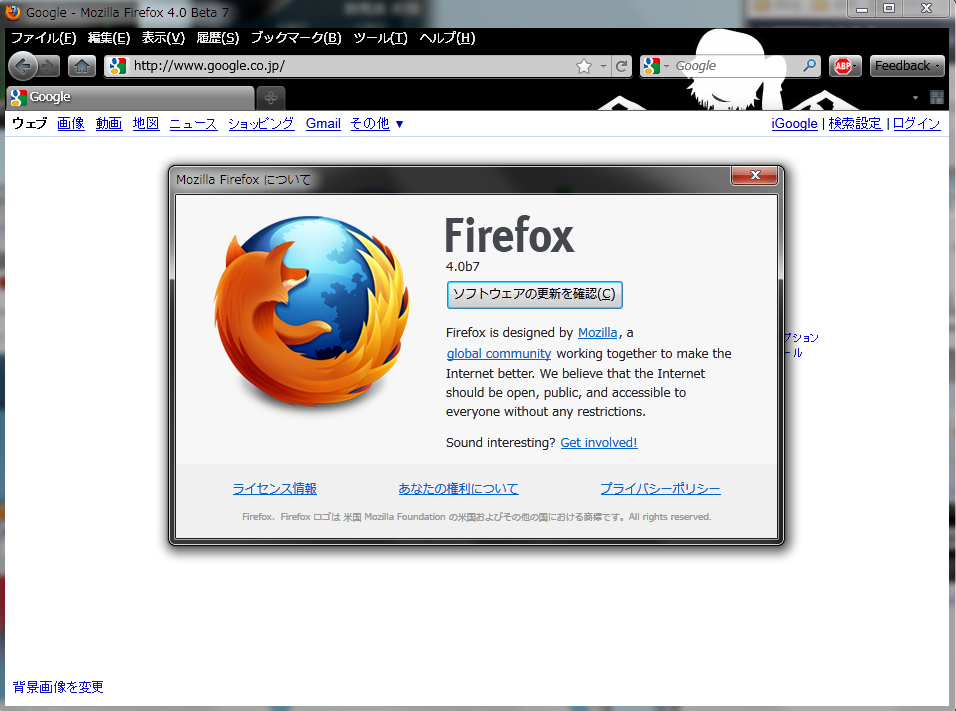The width and height of the screenshot is (956, 711).
Task: Click the Get involved! link
Action: click(599, 443)
